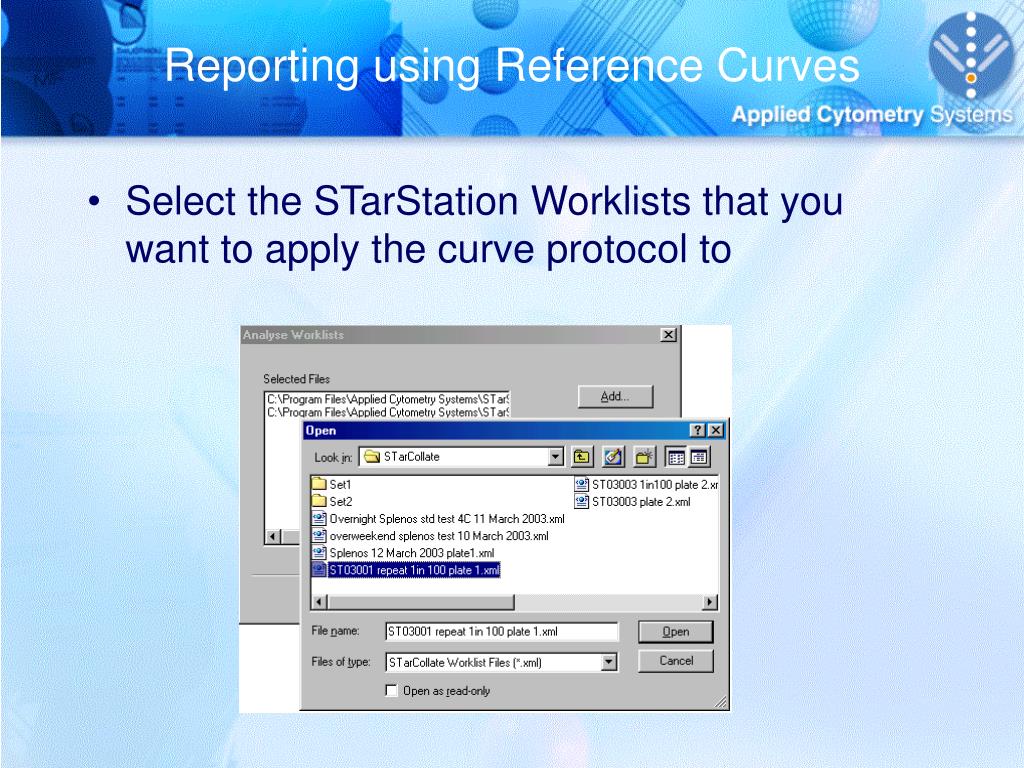Select the Set1 folder
The image size is (1024, 768).
click(332, 485)
